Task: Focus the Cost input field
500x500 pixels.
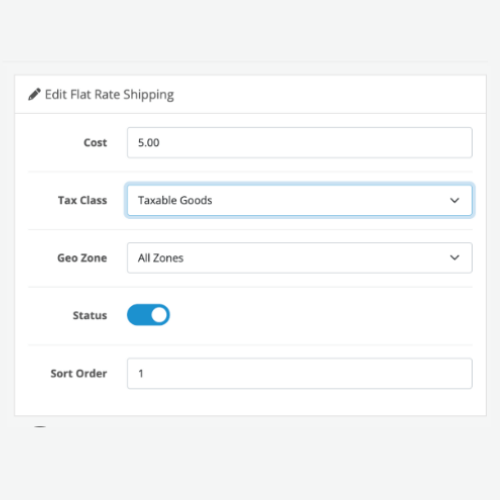Action: point(299,143)
